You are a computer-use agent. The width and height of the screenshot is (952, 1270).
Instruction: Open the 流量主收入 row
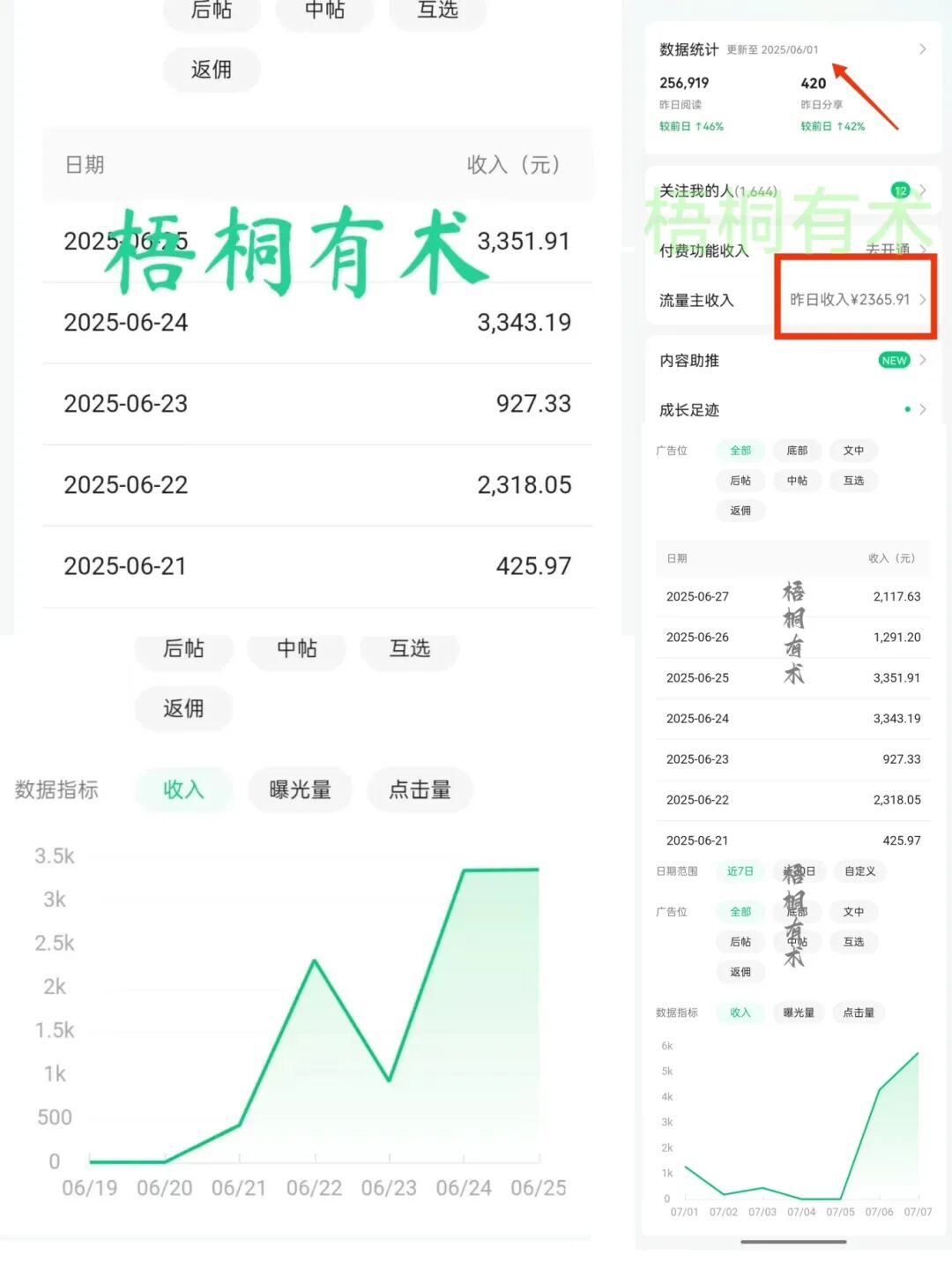coord(696,301)
